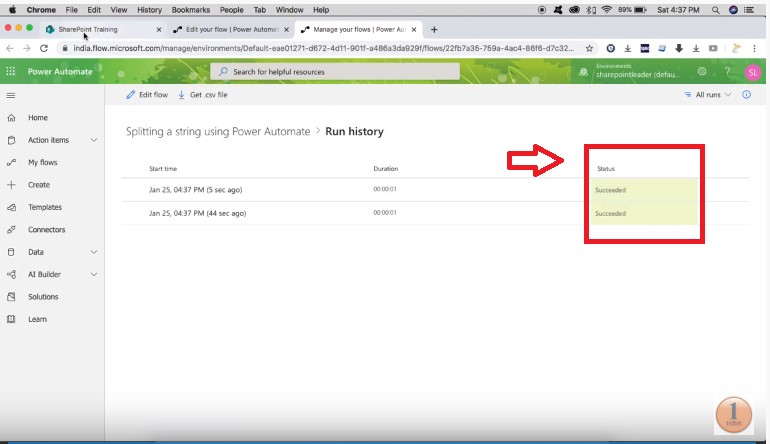Image resolution: width=770 pixels, height=444 pixels.
Task: Reload the page with browser refresh icon
Action: pyautogui.click(x=44, y=48)
